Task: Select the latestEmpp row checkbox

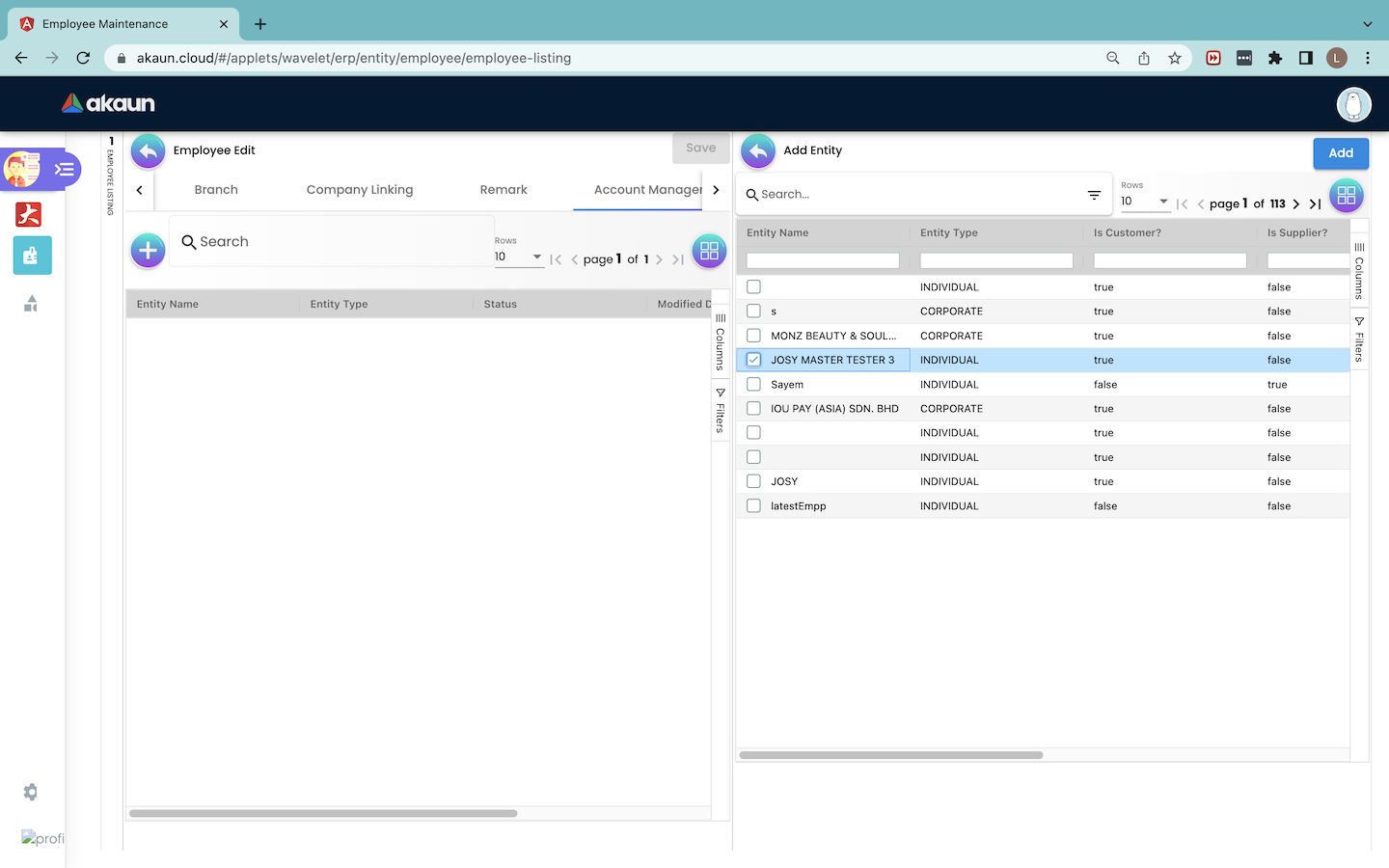Action: 753,505
